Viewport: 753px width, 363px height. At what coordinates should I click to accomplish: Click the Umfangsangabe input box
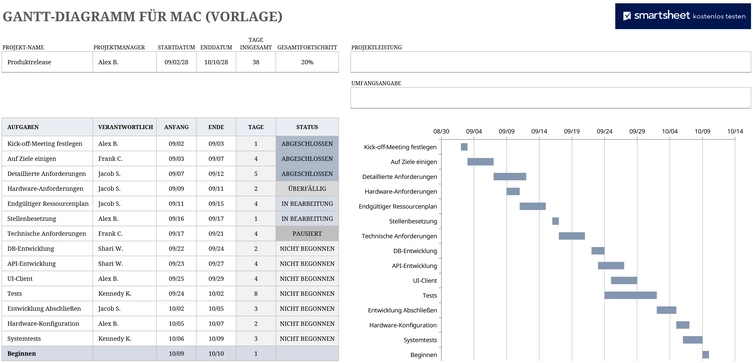[550, 98]
